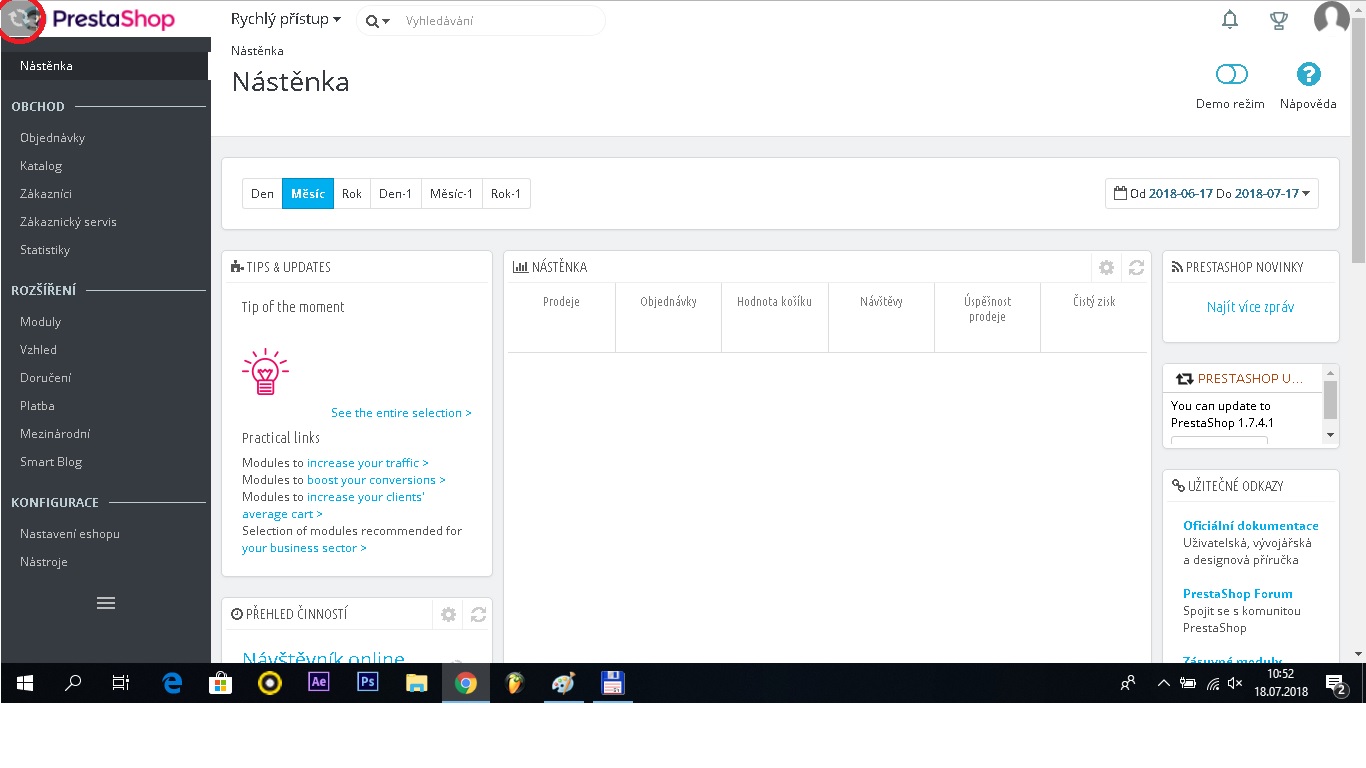The image size is (1366, 768).
Task: Click the 'Najít více zpráv' link
Action: point(1250,307)
